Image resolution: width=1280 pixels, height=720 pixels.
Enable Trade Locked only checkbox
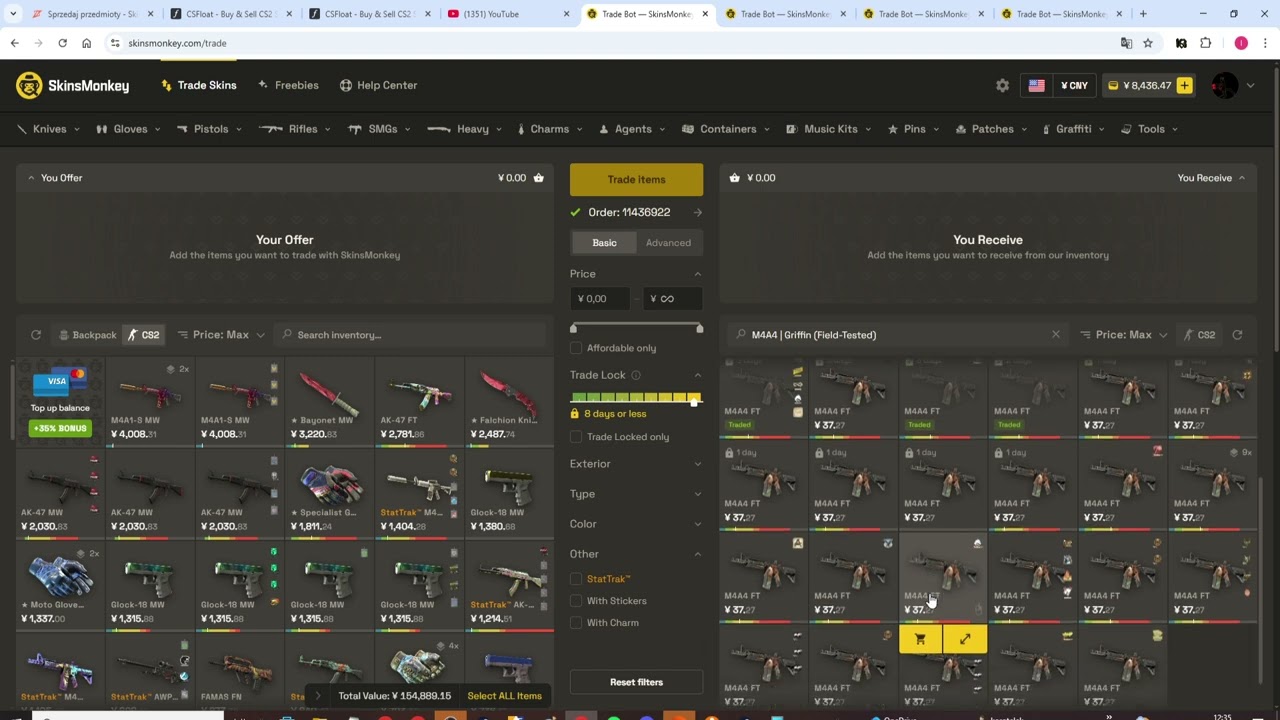tap(576, 437)
